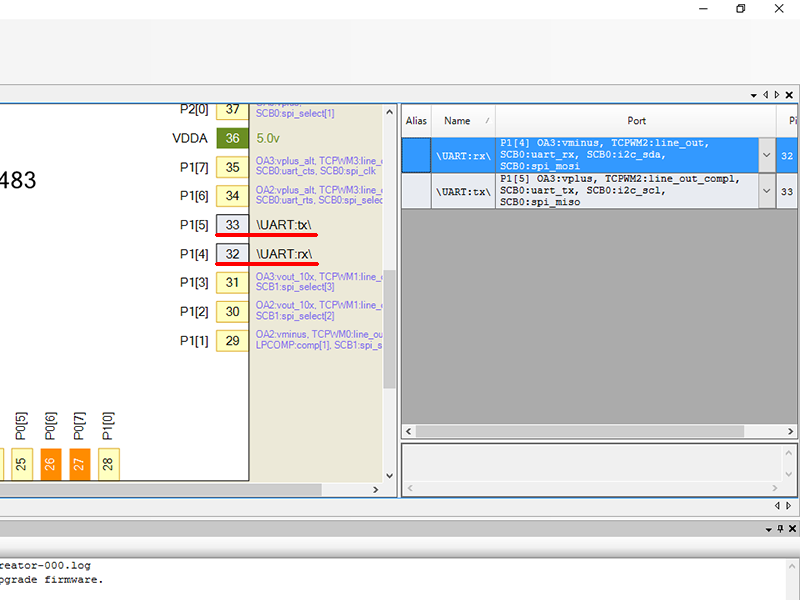Click P1[3] alternate functions text
This screenshot has width=800, height=600.
click(319, 282)
